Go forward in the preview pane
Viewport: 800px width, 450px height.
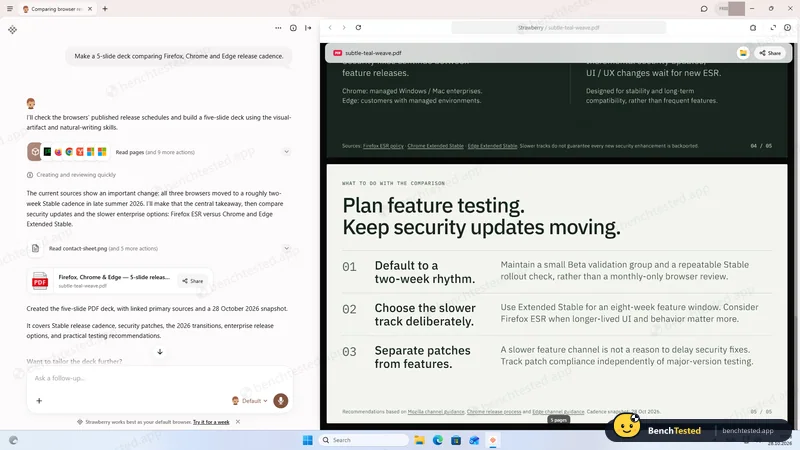coord(344,28)
